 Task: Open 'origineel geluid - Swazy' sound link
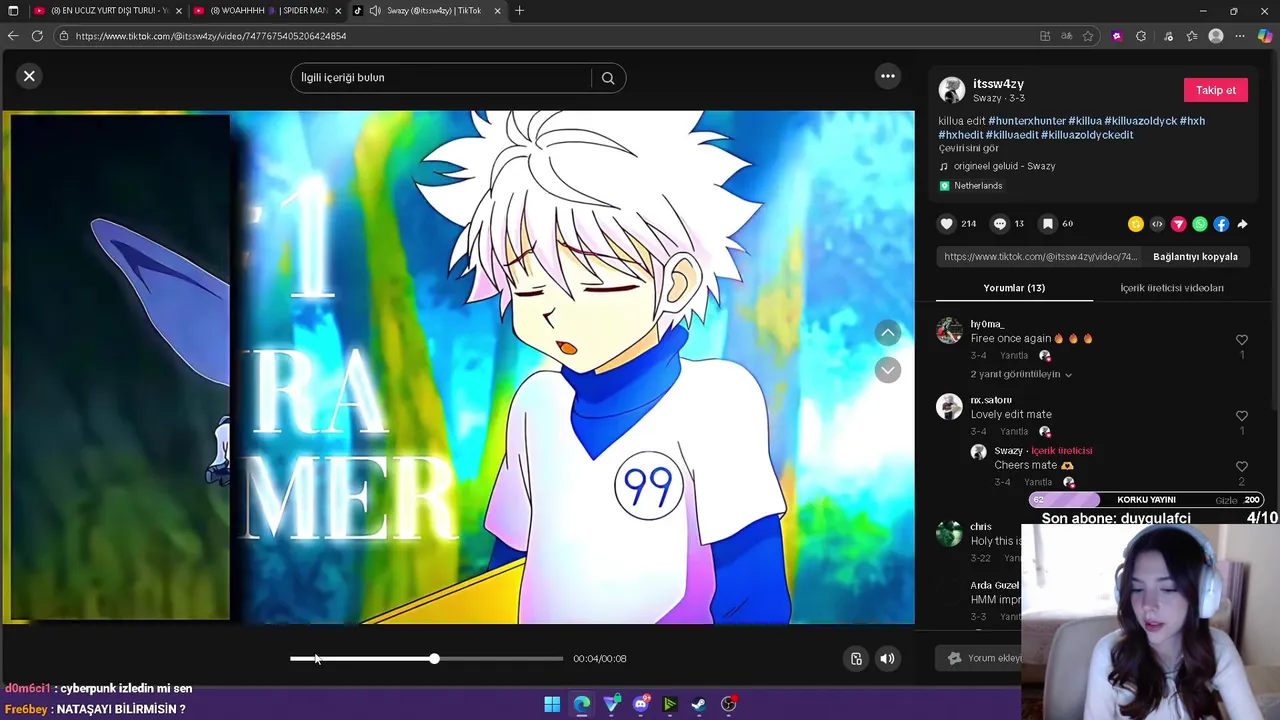1004,166
